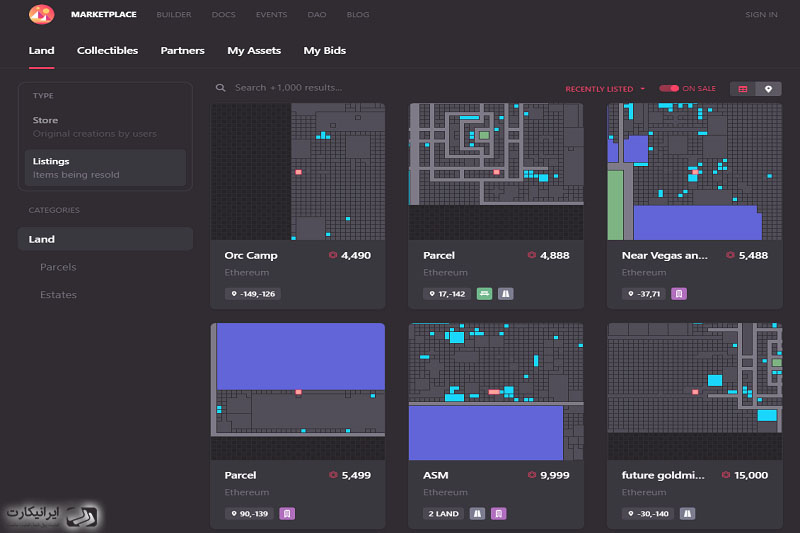Click the gray badge on ASM card
800x533 pixels.
pos(477,514)
